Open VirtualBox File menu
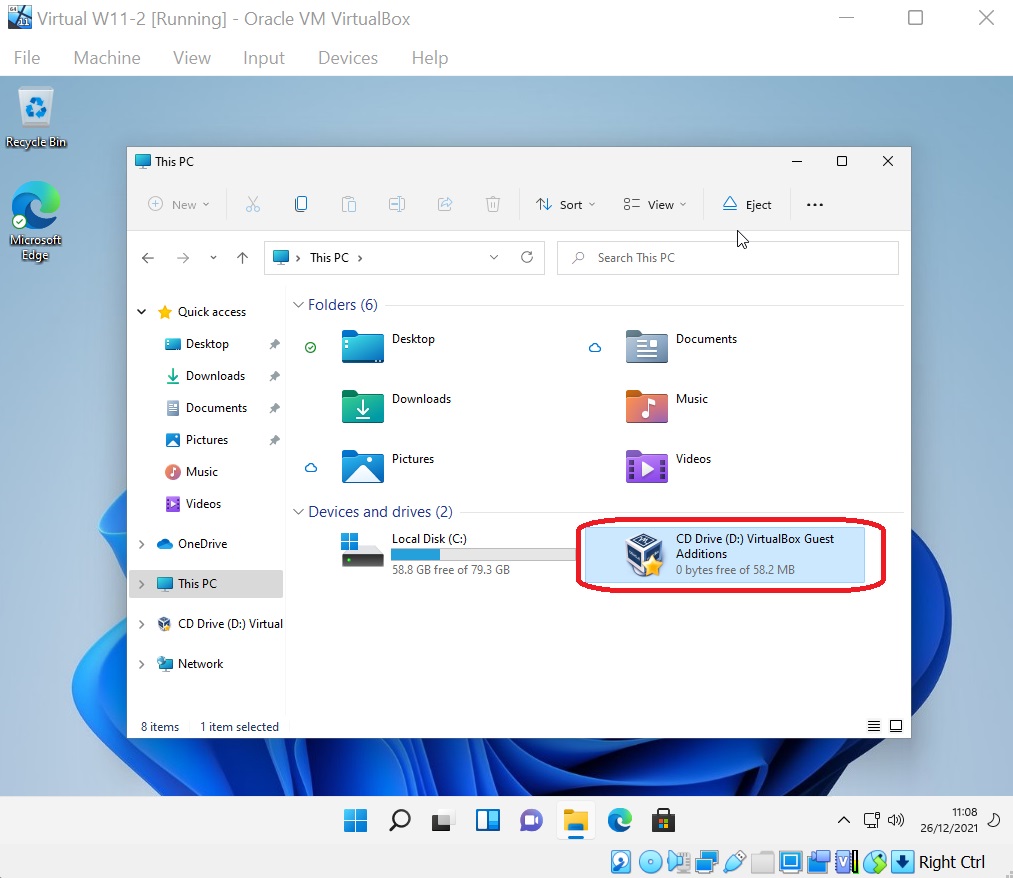The width and height of the screenshot is (1013, 878). tap(26, 57)
